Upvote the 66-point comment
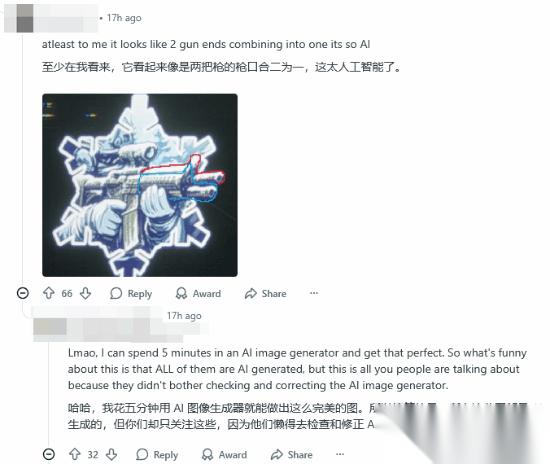 point(48,293)
